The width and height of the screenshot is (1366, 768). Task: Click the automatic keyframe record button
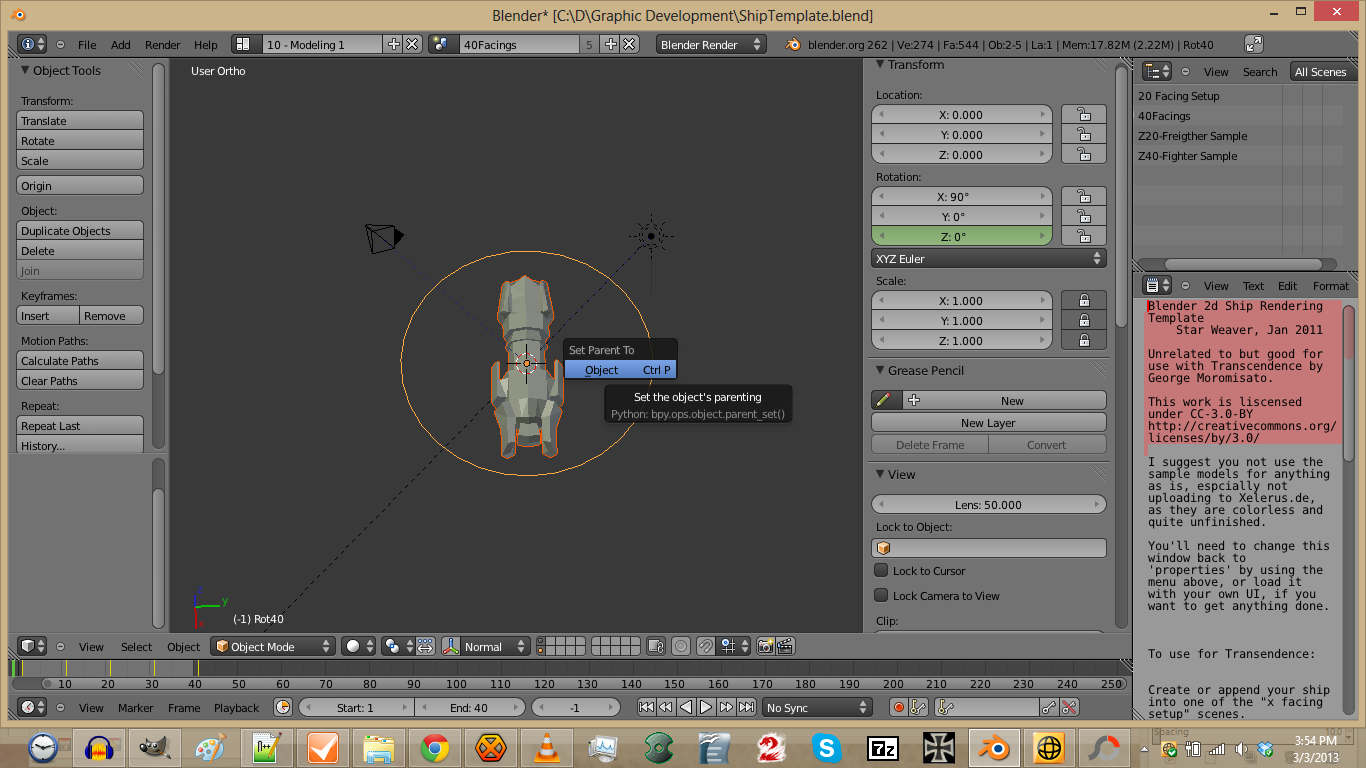(x=898, y=707)
